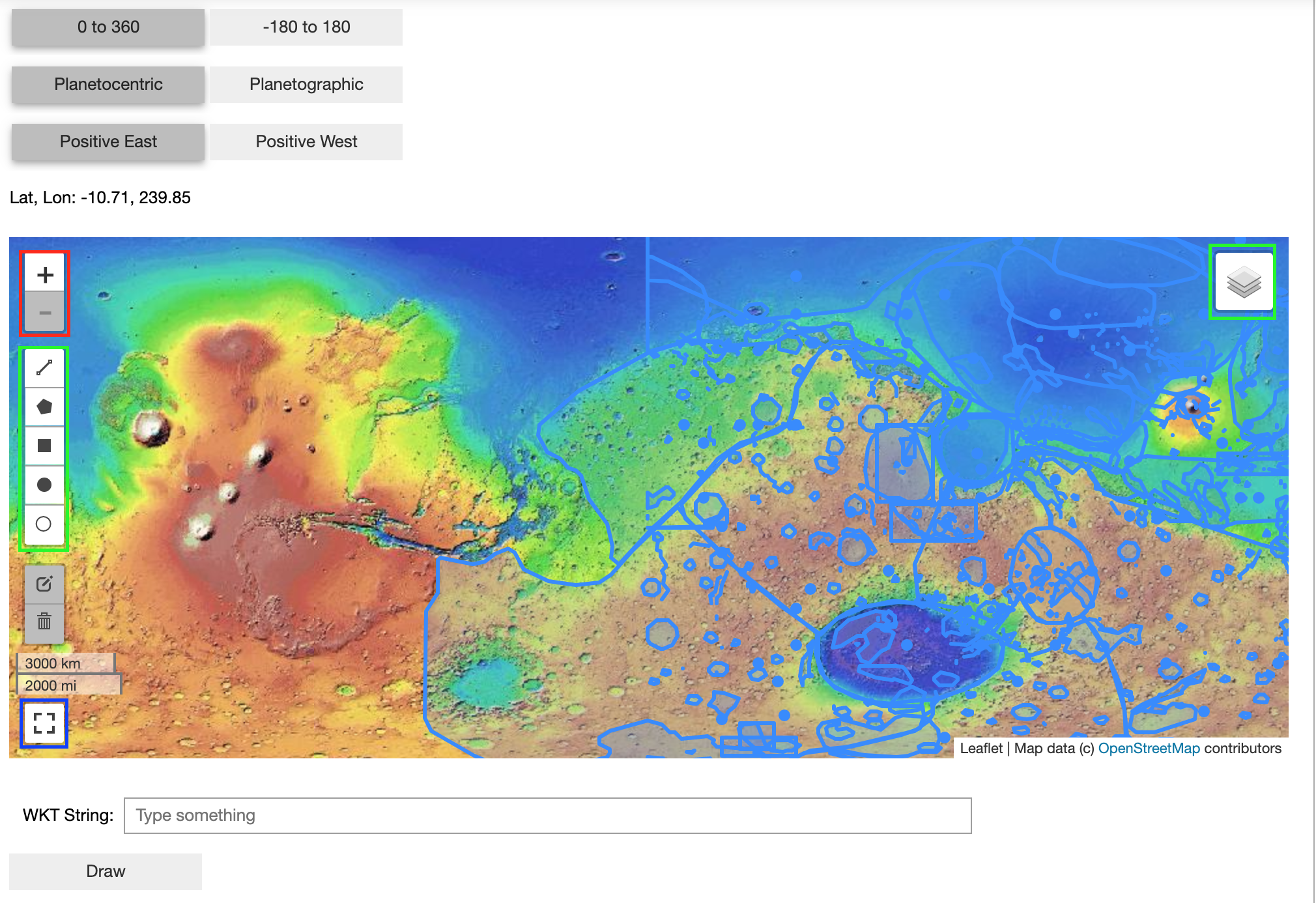Toggle fullscreen map view
Image resolution: width=1316 pixels, height=903 pixels.
click(x=44, y=723)
